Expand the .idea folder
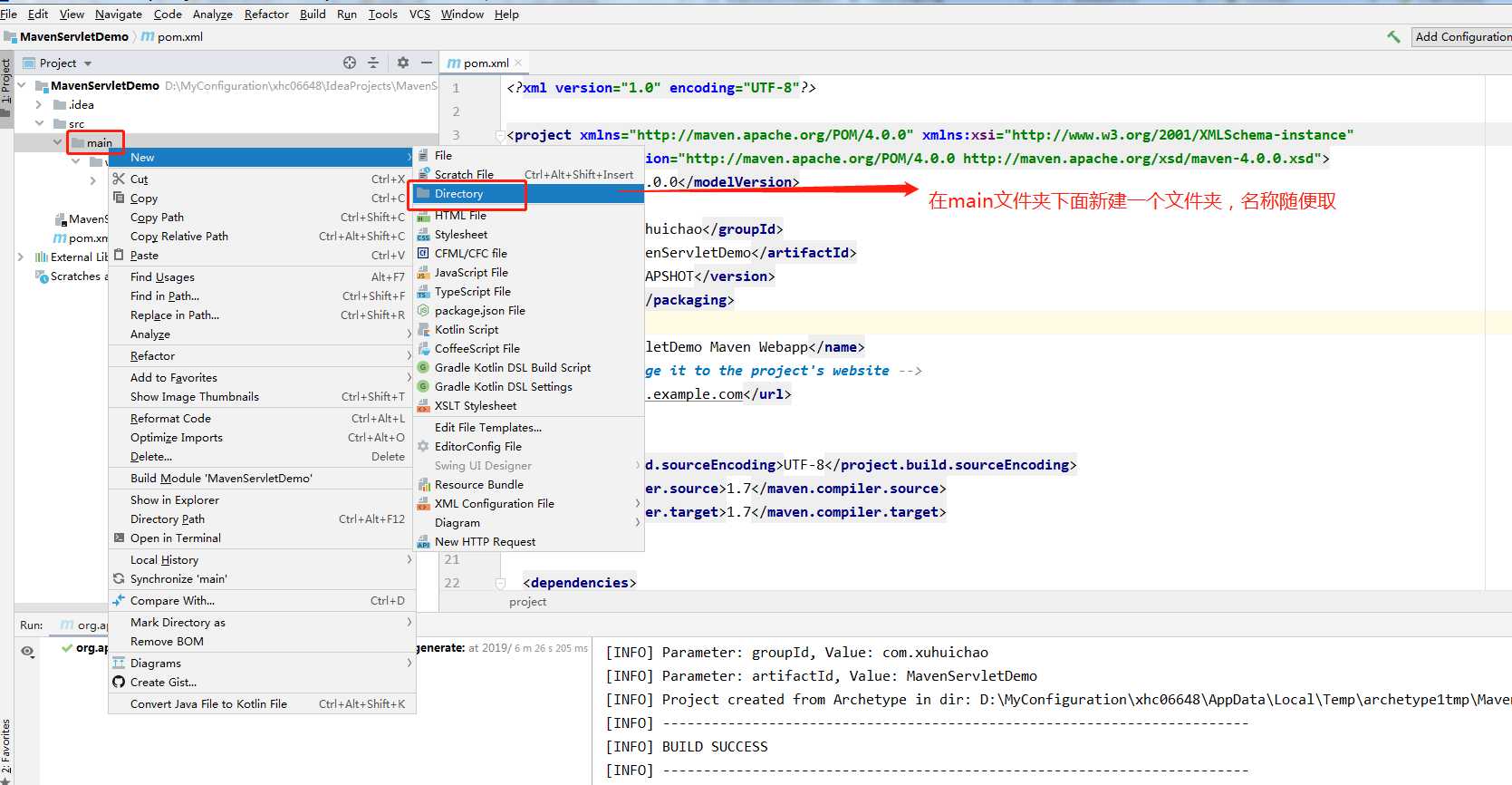The height and width of the screenshot is (785, 1512). tap(39, 104)
